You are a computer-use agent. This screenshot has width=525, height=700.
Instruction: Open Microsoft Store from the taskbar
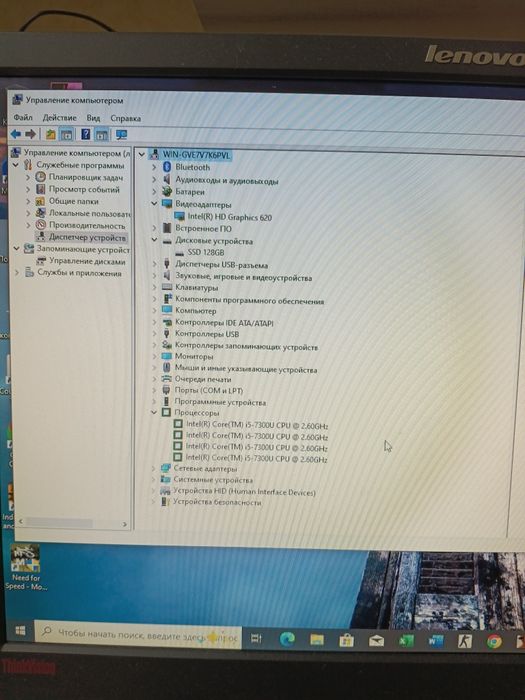(346, 641)
